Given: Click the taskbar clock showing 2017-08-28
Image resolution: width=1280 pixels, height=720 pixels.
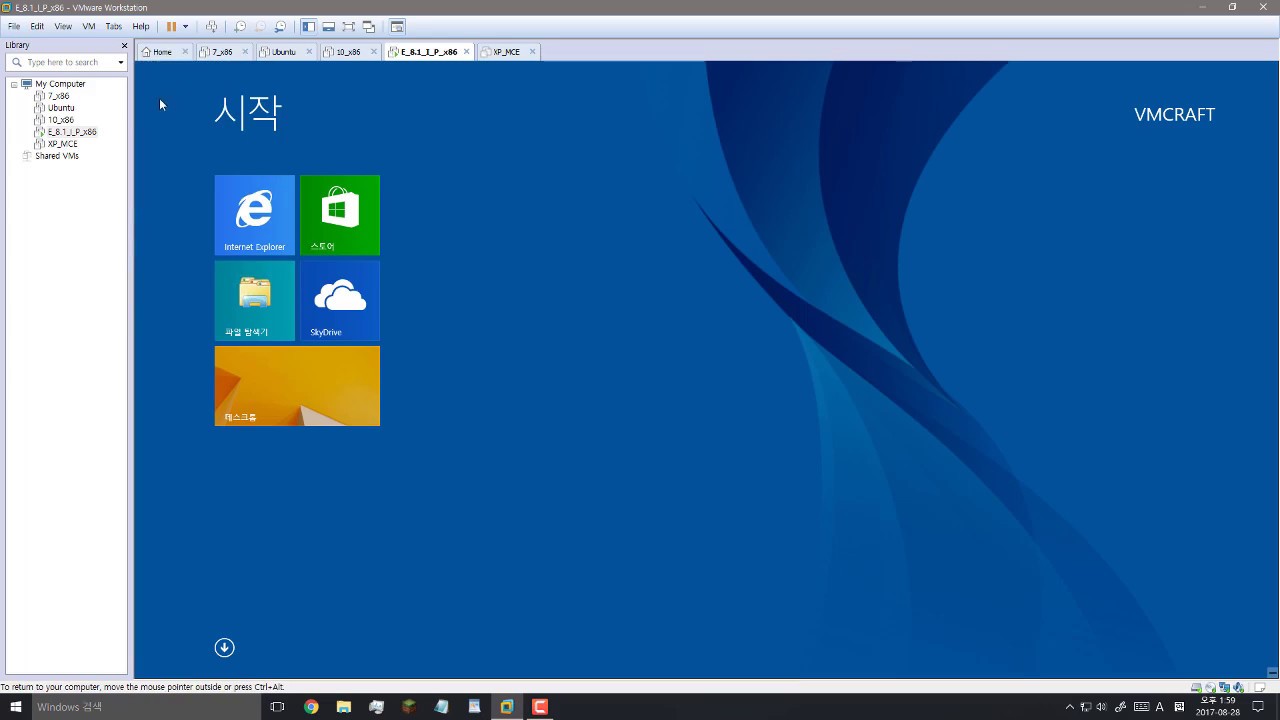Looking at the screenshot, I should click(1217, 707).
